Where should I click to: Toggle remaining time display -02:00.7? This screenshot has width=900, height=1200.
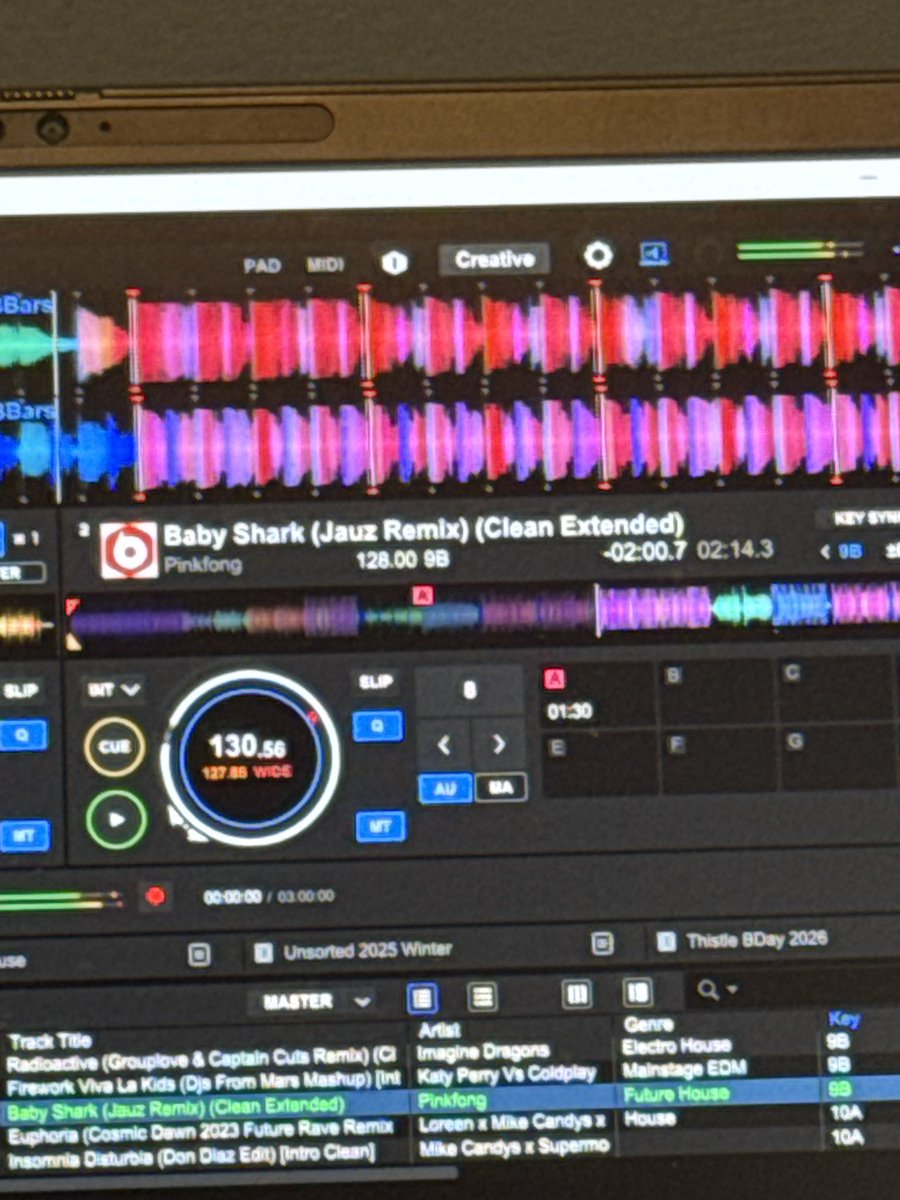coord(644,551)
